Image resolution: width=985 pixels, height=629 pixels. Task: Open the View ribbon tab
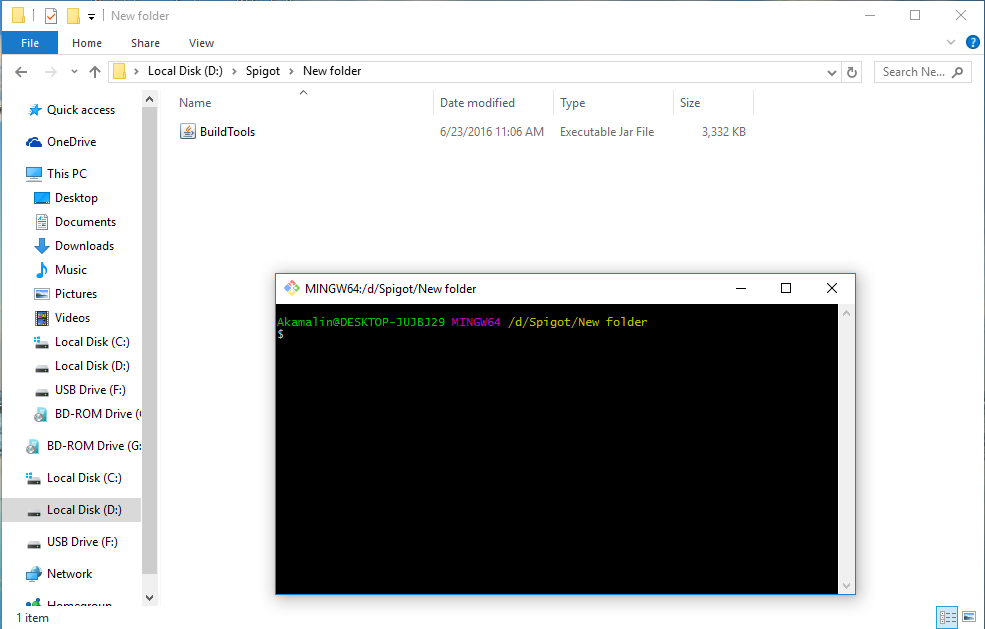coord(201,43)
